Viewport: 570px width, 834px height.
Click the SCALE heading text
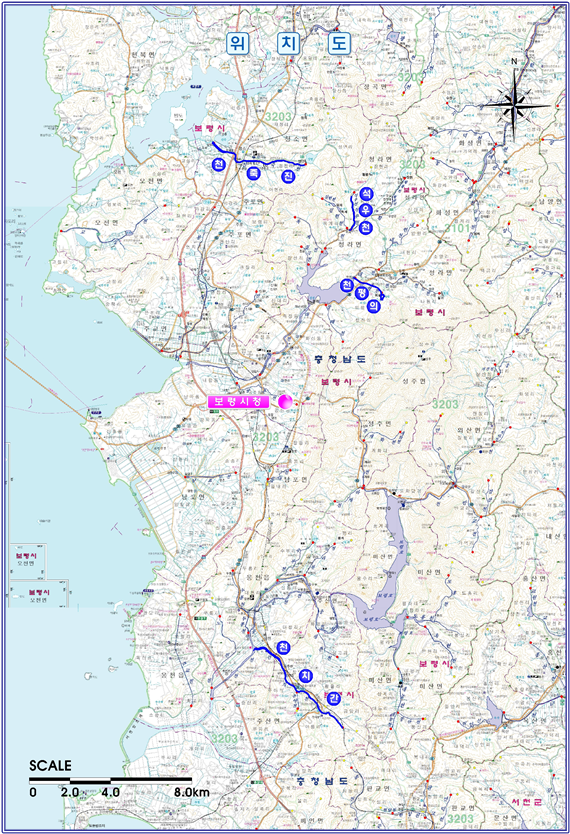click(50, 766)
